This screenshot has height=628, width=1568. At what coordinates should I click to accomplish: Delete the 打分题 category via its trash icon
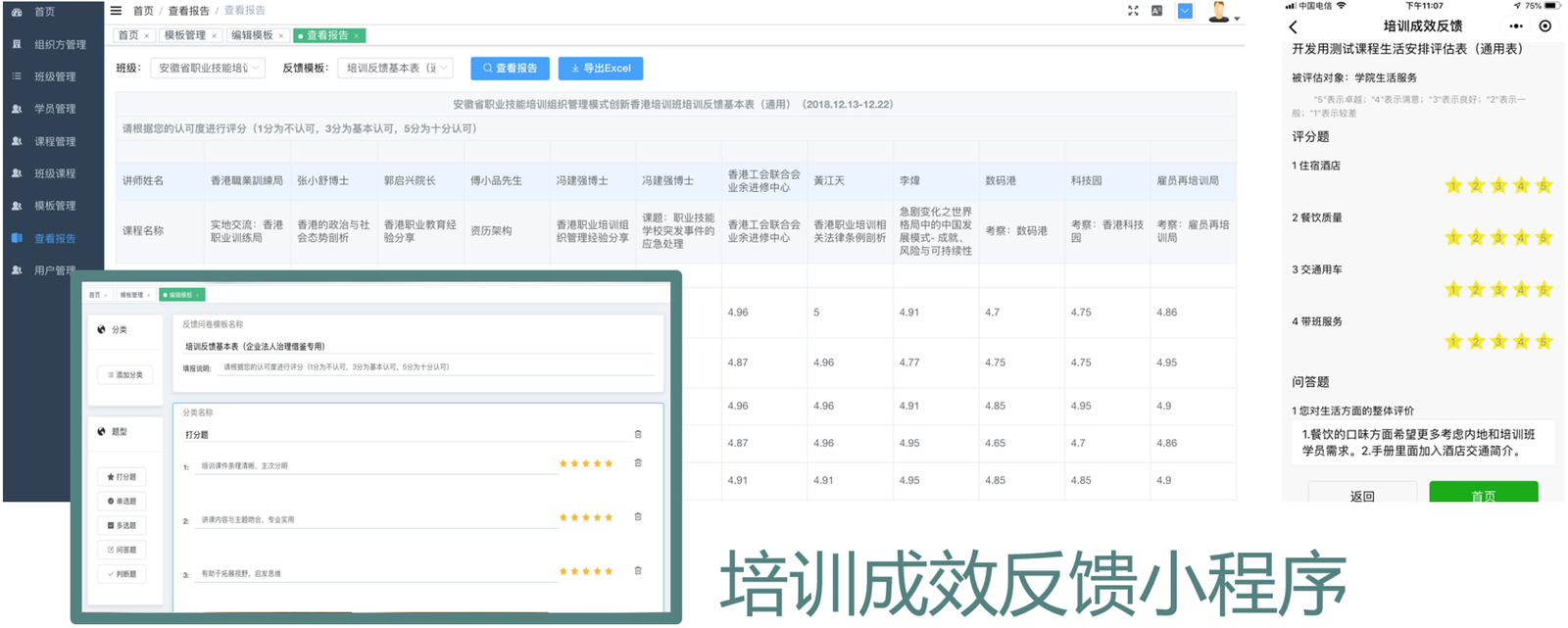coord(638,434)
